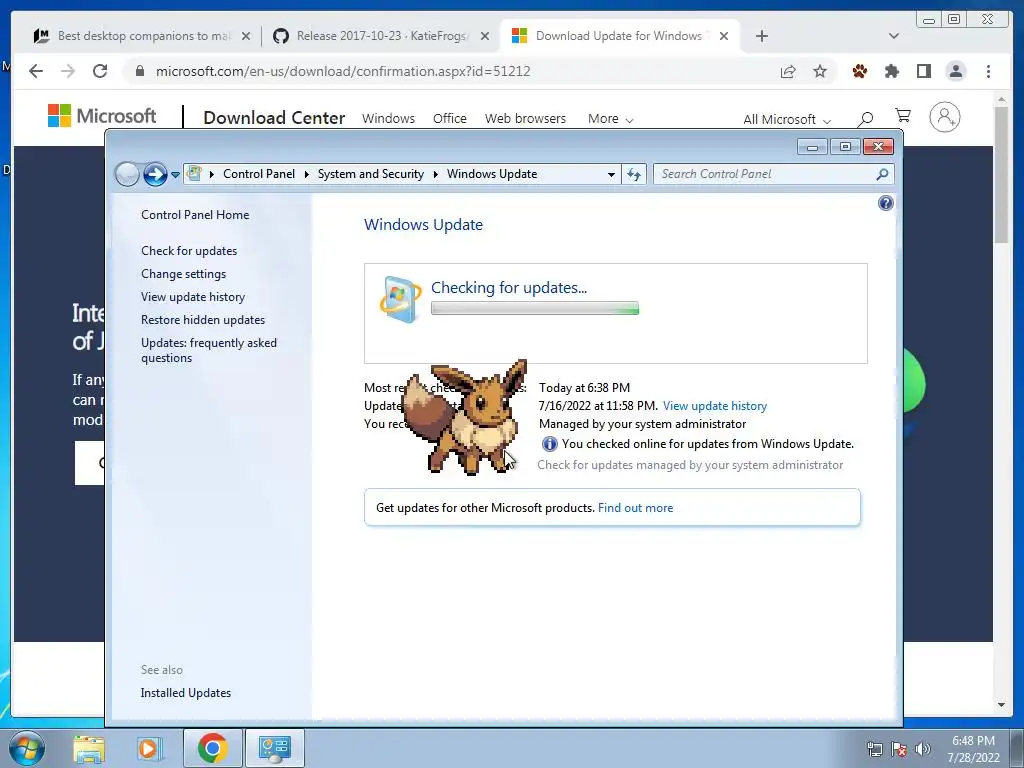Click the search magnifier in Search Control Panel
1024x768 pixels.
(882, 174)
